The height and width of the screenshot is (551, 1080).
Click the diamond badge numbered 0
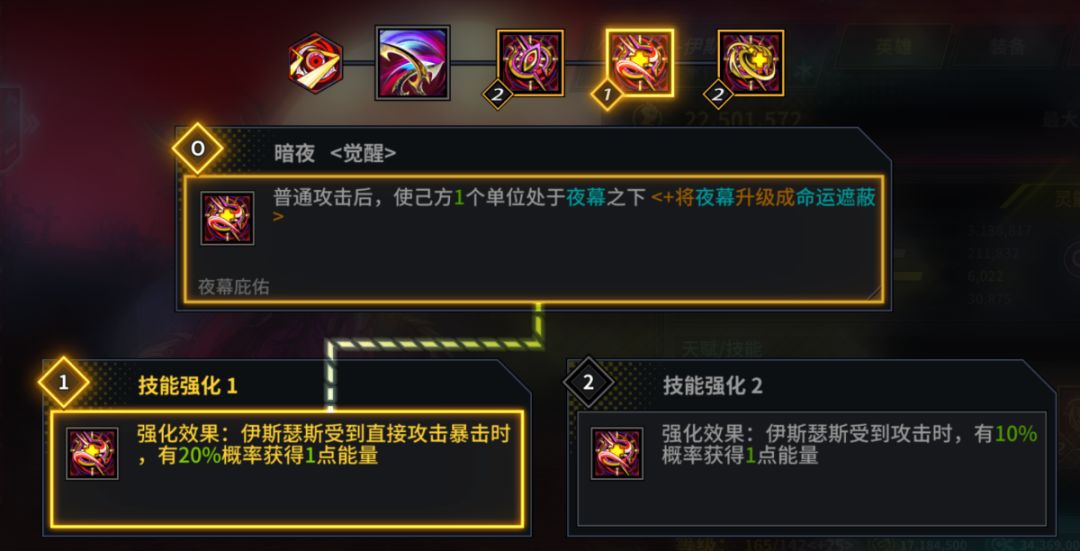pos(198,149)
